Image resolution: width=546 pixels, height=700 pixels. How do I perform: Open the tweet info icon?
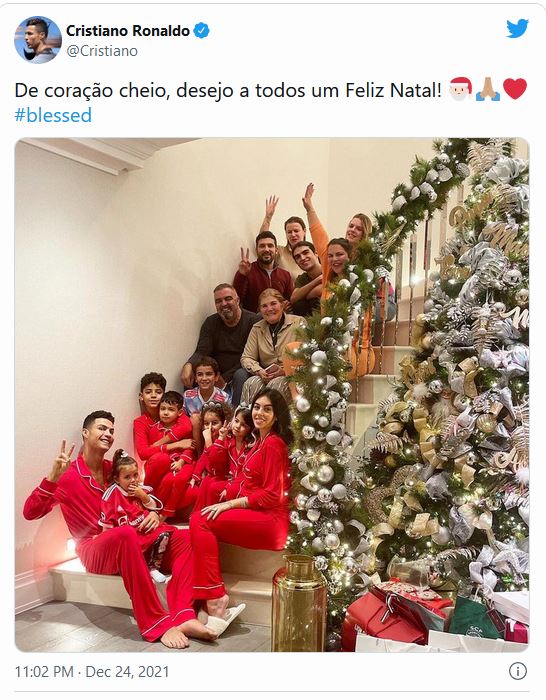coord(518,671)
